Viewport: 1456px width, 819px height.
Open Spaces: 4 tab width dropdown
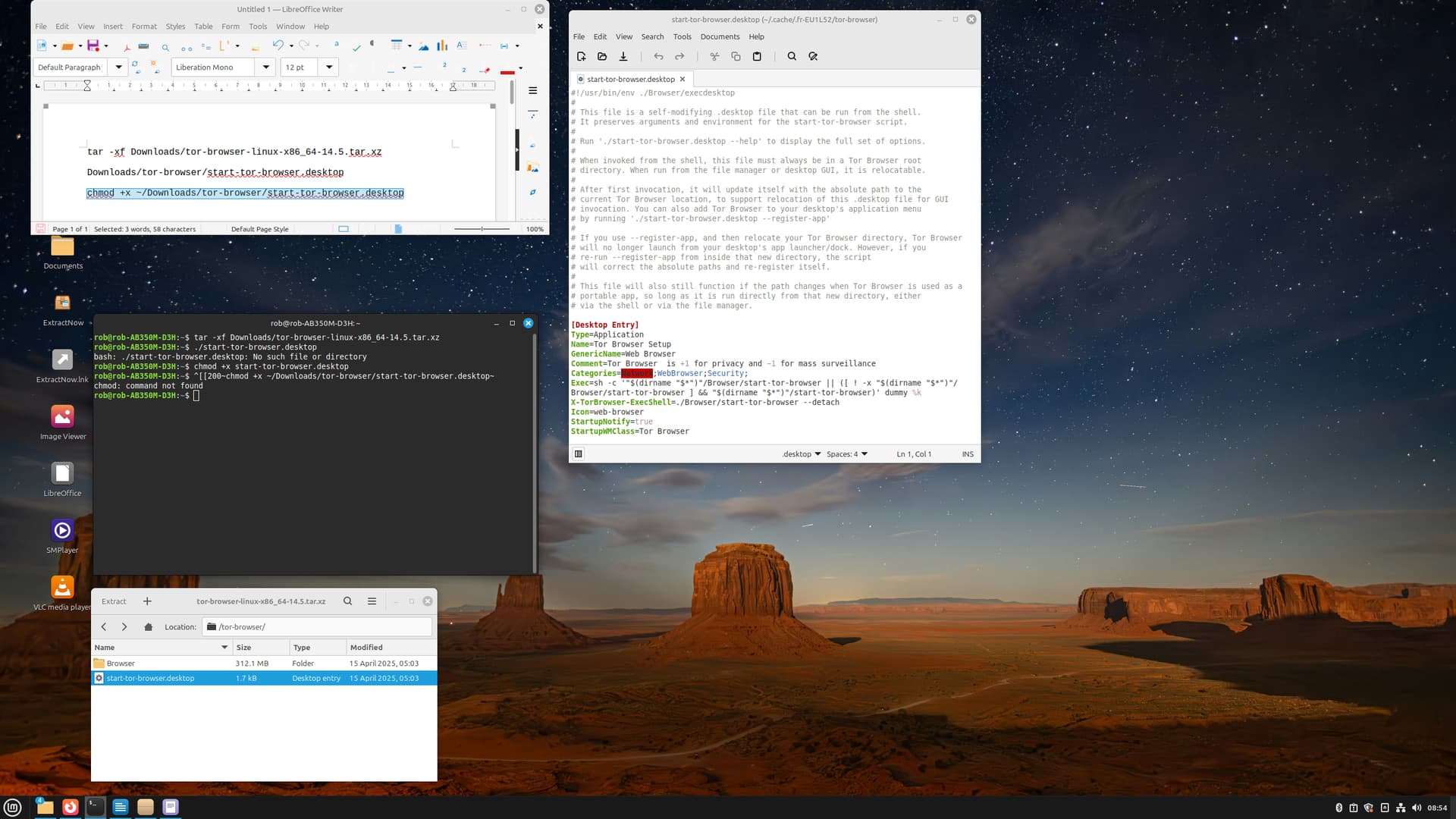[847, 454]
